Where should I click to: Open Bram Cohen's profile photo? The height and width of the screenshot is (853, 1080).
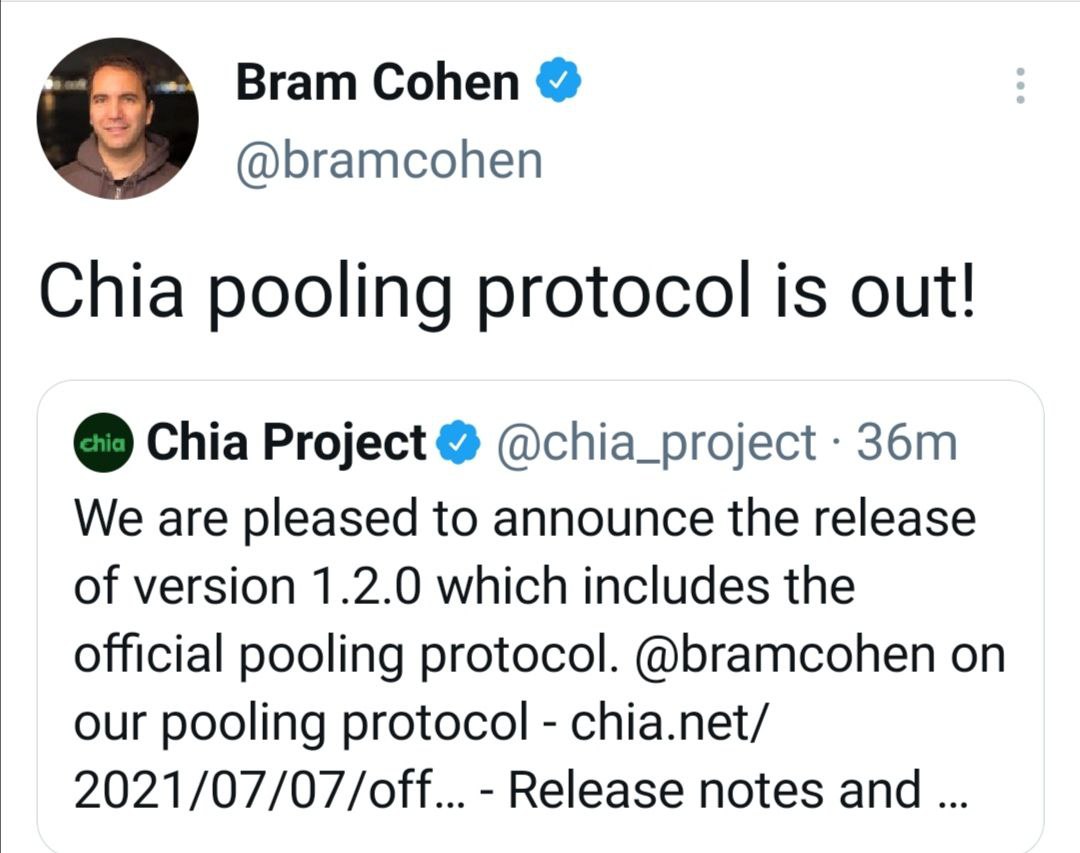coord(117,118)
